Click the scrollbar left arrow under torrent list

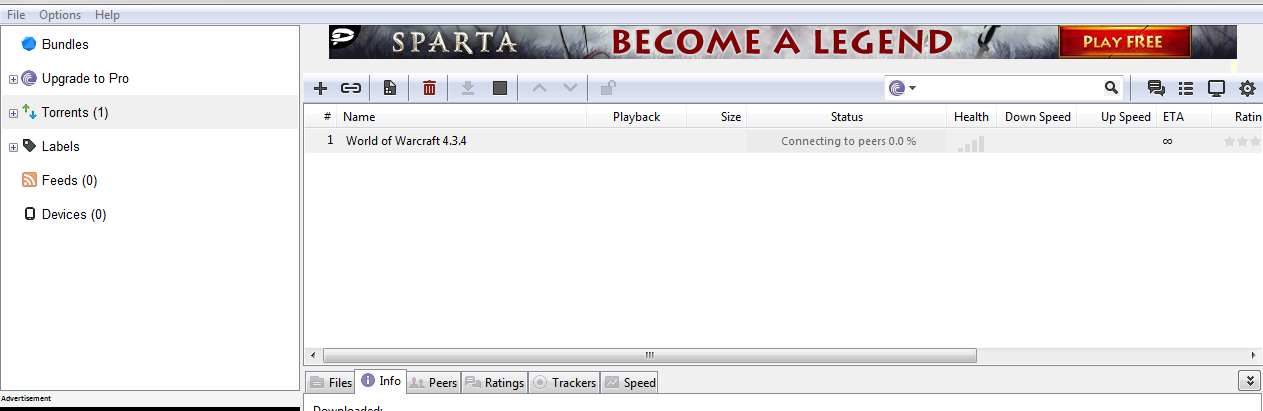pos(313,355)
